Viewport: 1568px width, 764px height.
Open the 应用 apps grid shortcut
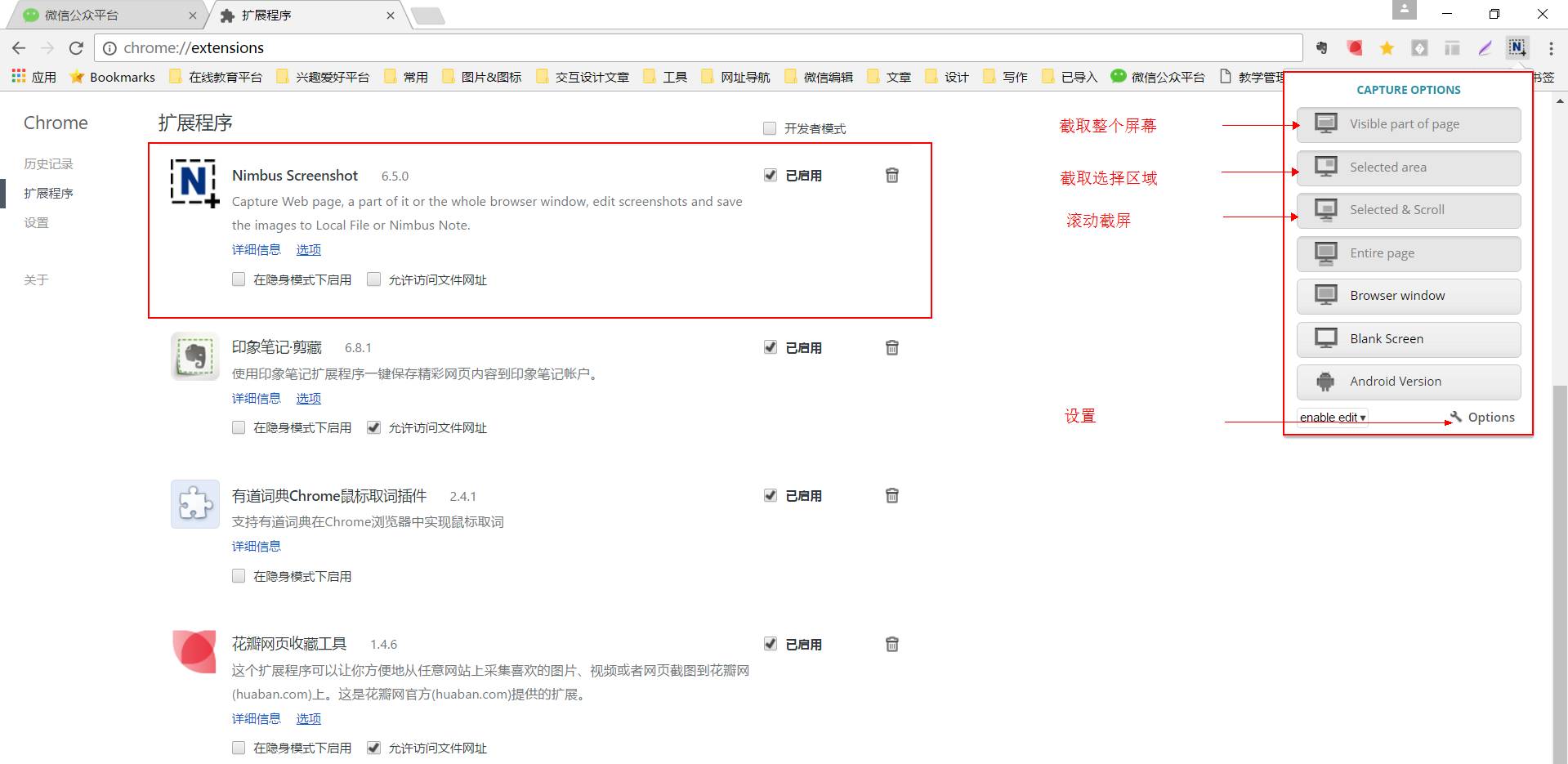[34, 77]
